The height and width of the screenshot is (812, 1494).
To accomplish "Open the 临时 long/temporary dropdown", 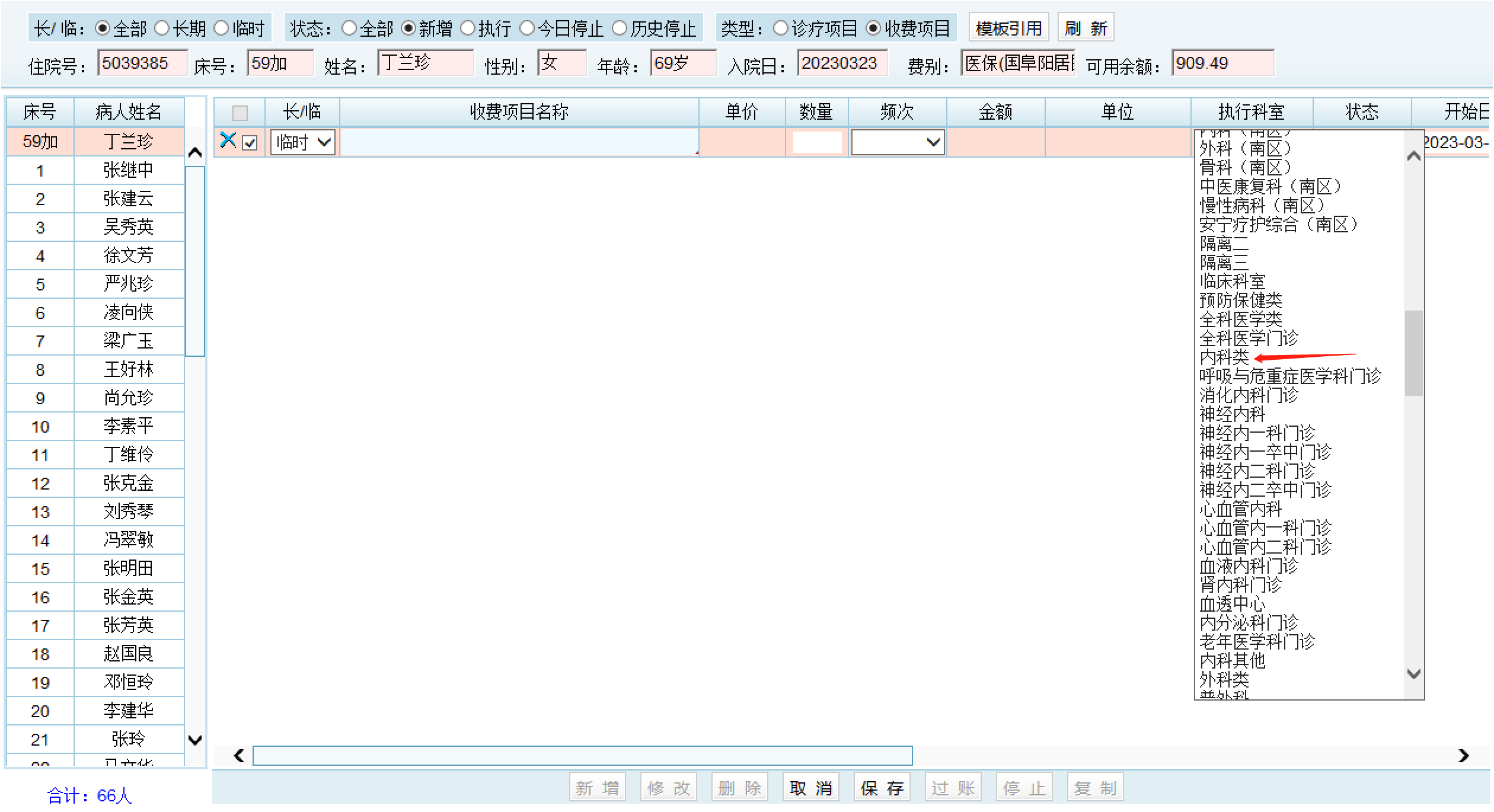I will tap(303, 142).
